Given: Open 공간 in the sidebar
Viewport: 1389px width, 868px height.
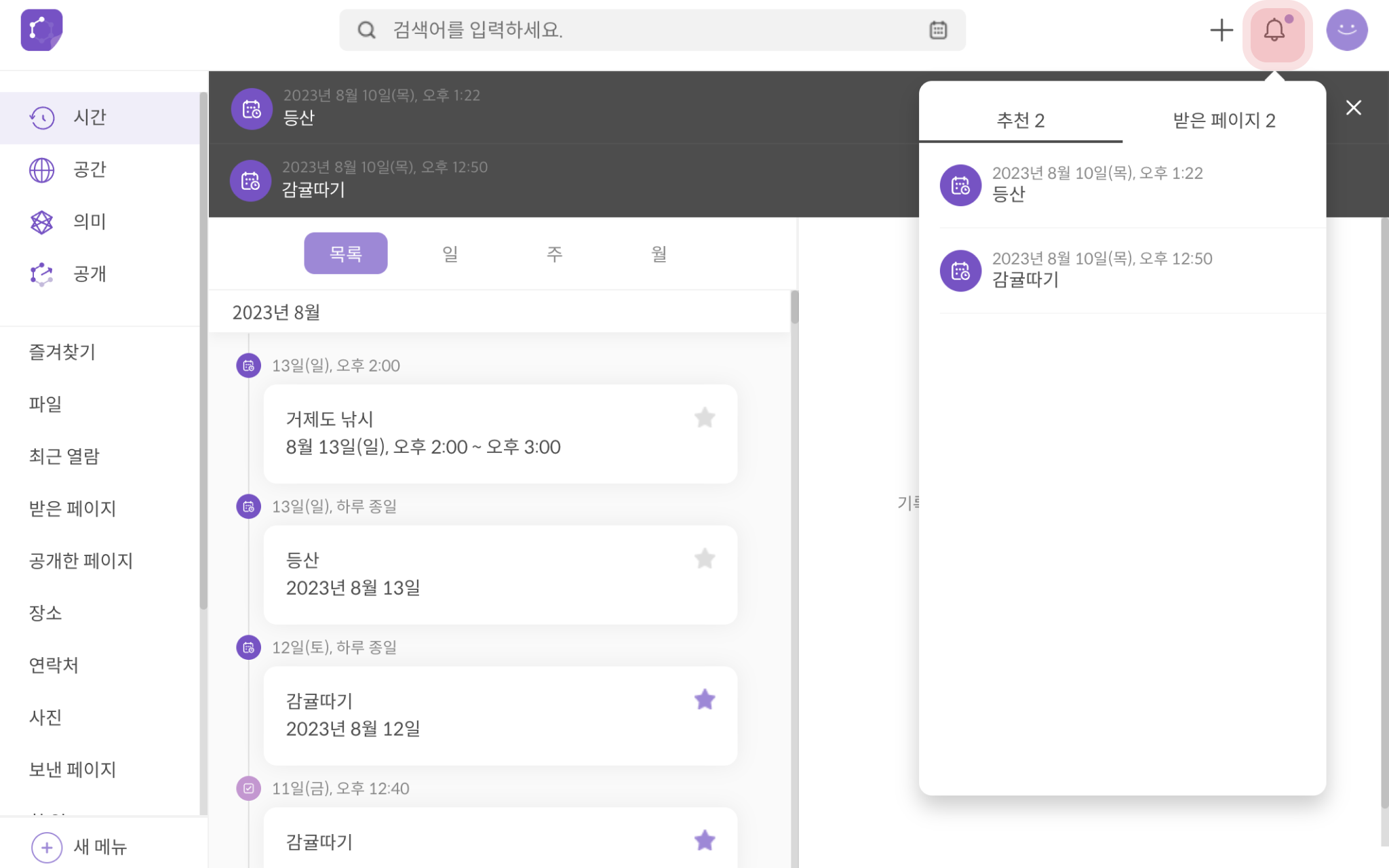Looking at the screenshot, I should pyautogui.click(x=100, y=170).
